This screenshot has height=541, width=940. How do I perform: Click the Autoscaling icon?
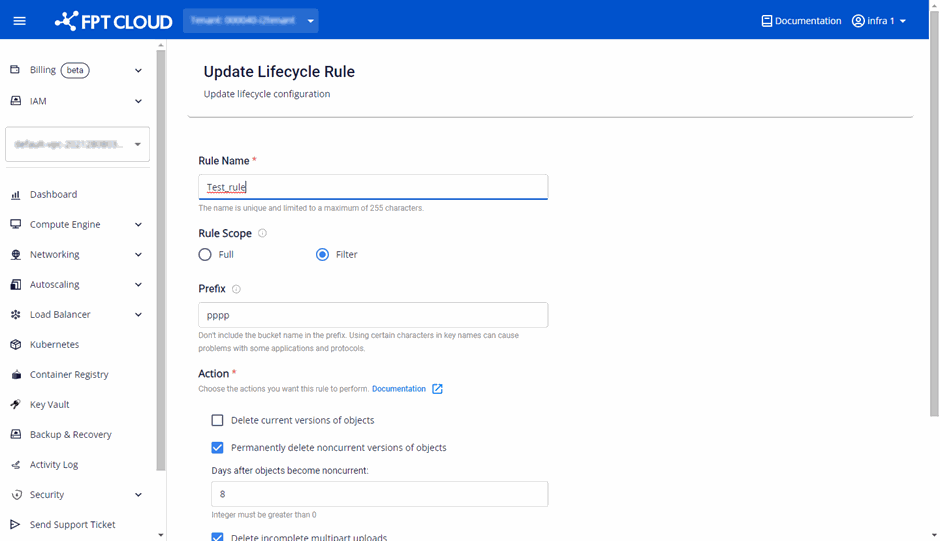click(16, 284)
